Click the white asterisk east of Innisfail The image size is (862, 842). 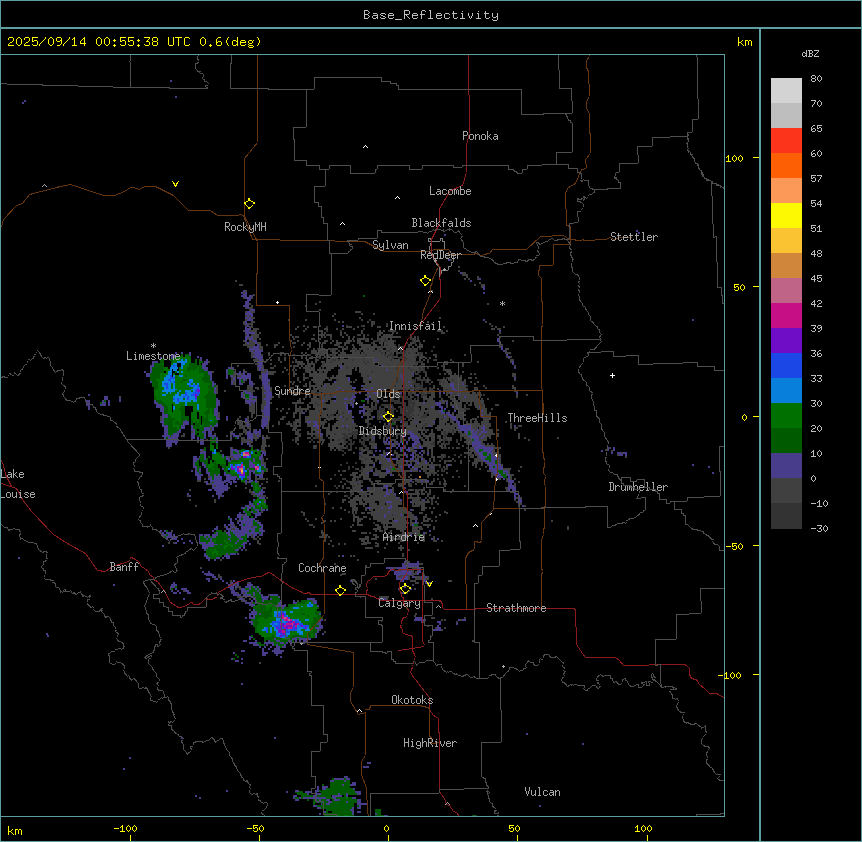[502, 303]
